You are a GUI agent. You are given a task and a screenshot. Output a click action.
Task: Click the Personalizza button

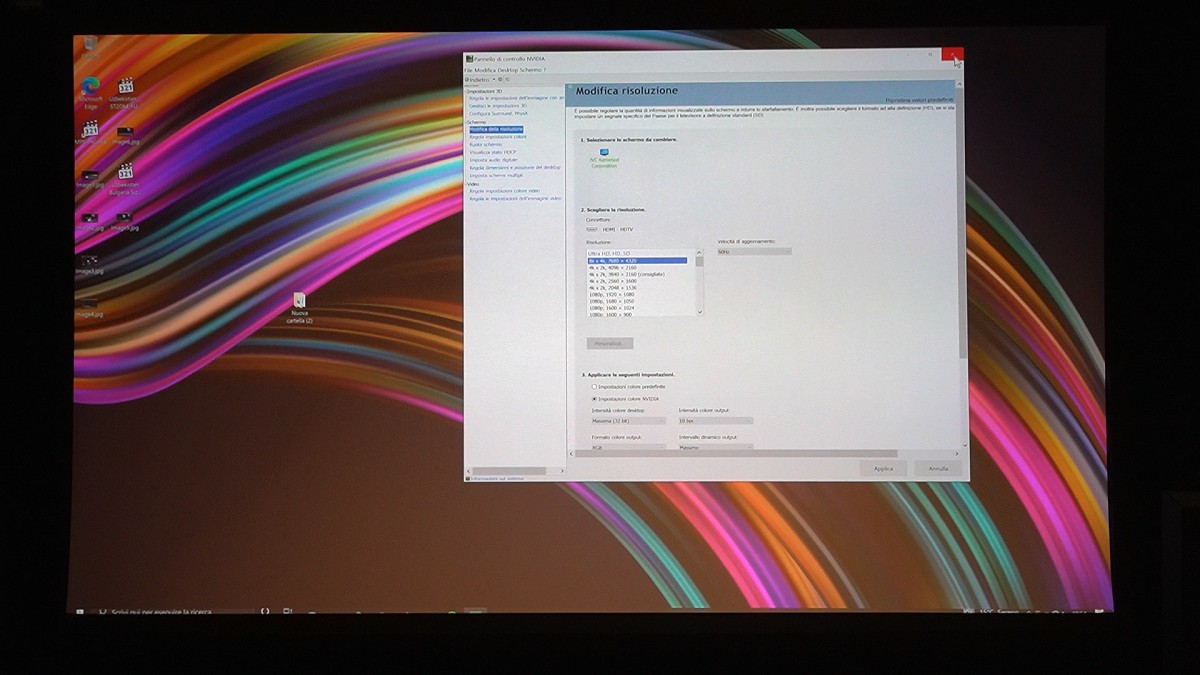coord(610,343)
